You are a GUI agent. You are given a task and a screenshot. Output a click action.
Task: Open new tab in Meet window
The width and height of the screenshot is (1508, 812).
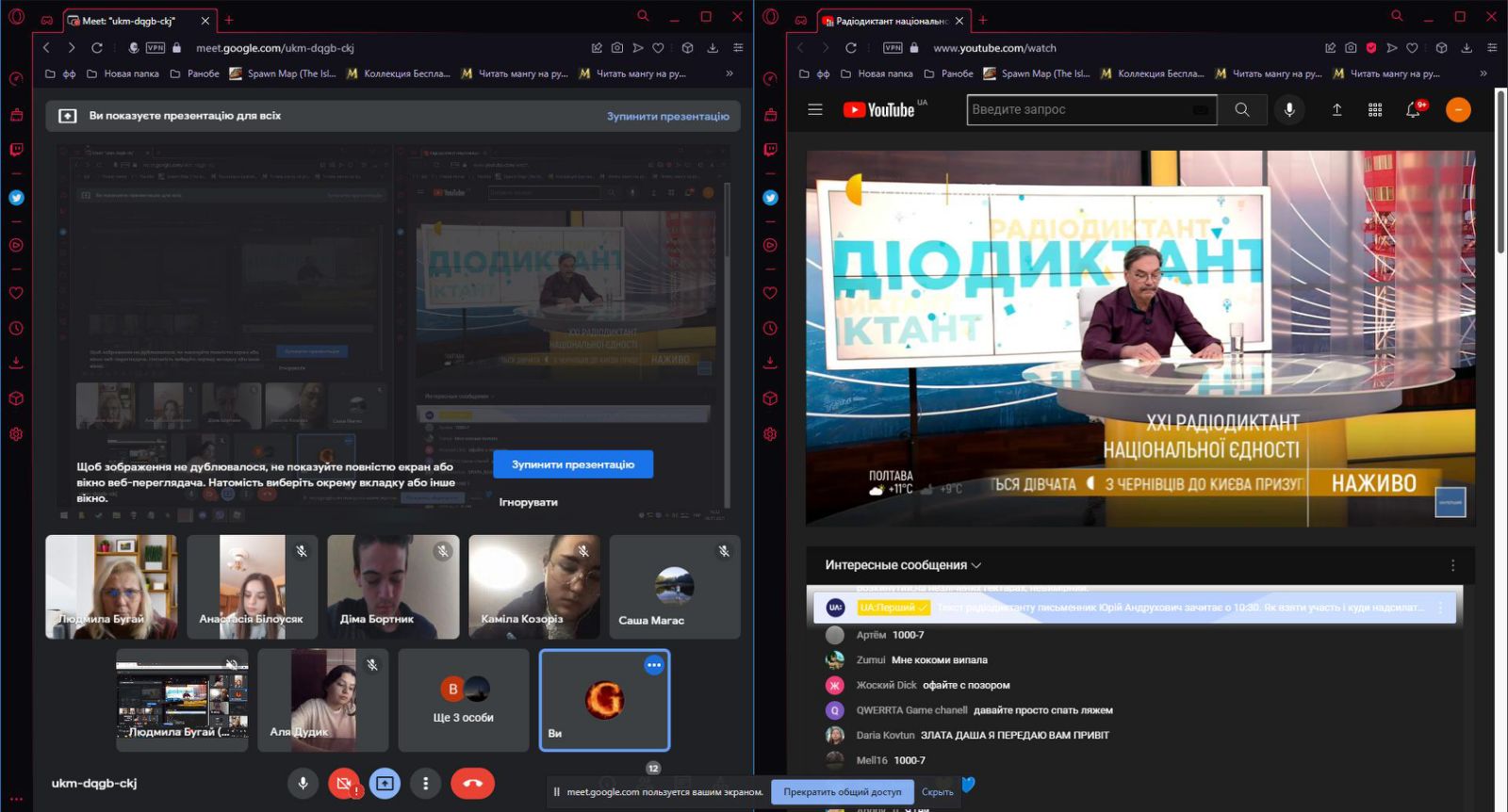[x=228, y=20]
